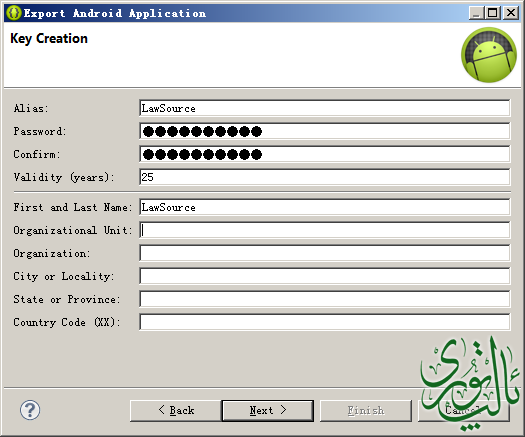Screen dimensions: 525x437
Task: Click the Eclipse icon in title bar
Action: pyautogui.click(x=14, y=13)
